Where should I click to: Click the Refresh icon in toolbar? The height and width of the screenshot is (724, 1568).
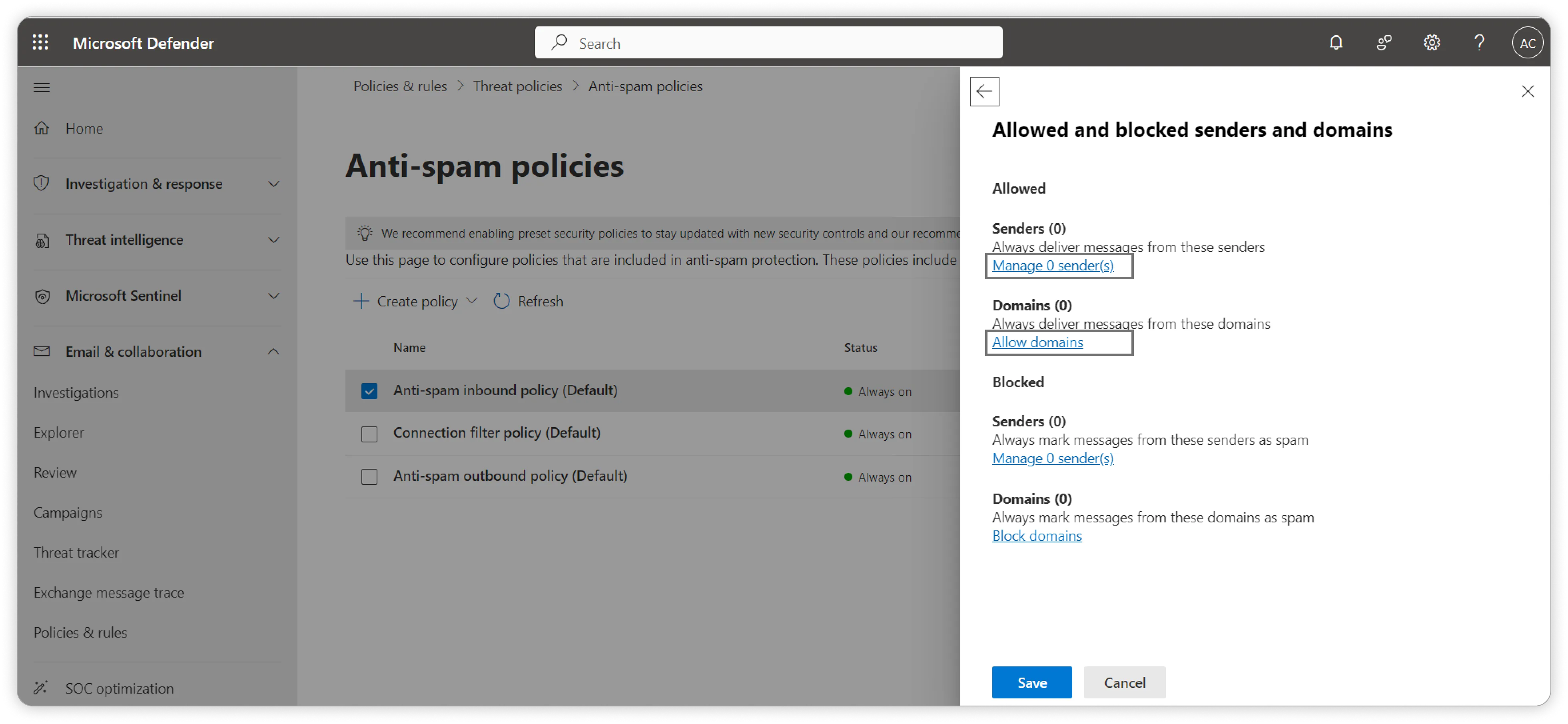pos(502,302)
